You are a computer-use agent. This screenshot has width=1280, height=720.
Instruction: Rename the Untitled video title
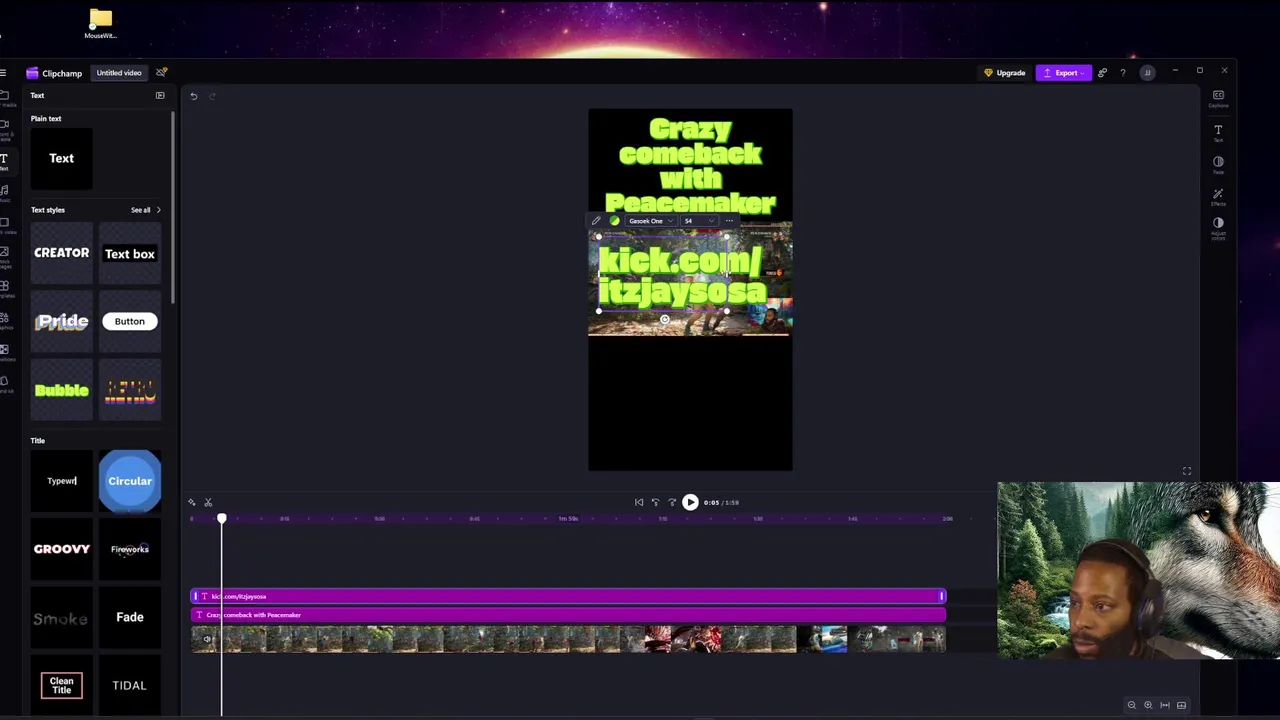119,73
